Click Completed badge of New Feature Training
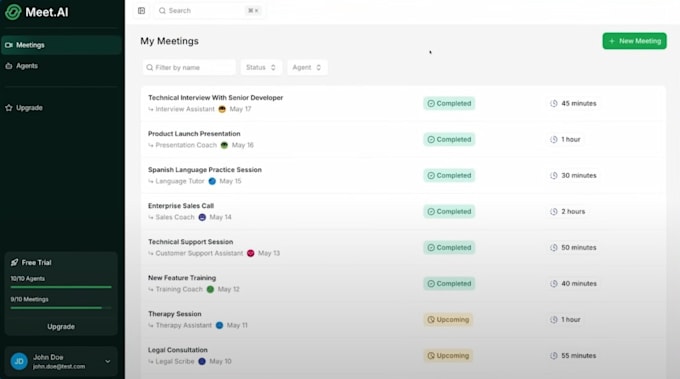This screenshot has width=680, height=379. (449, 284)
